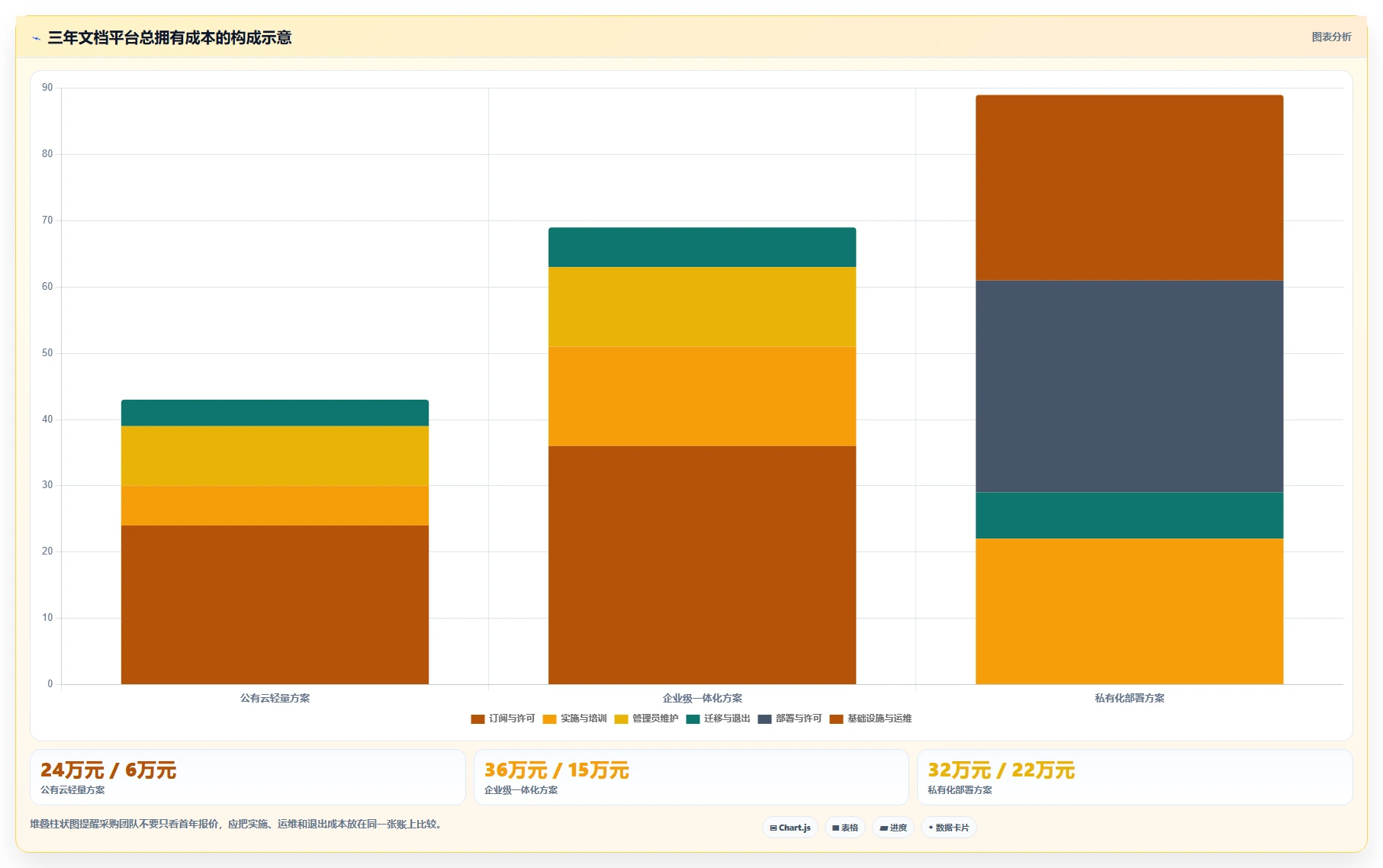Click the brown segment of 公有云轻量方案 bar
1383x868 pixels.
coord(275,605)
